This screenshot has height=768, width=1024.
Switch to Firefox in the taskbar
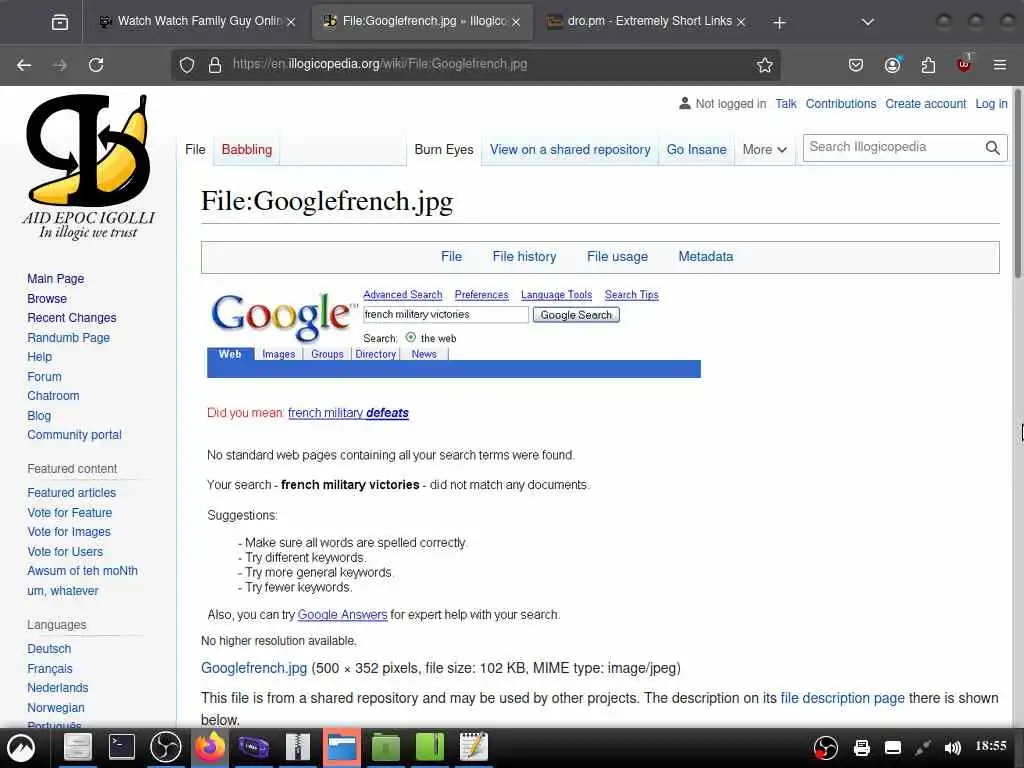point(210,747)
